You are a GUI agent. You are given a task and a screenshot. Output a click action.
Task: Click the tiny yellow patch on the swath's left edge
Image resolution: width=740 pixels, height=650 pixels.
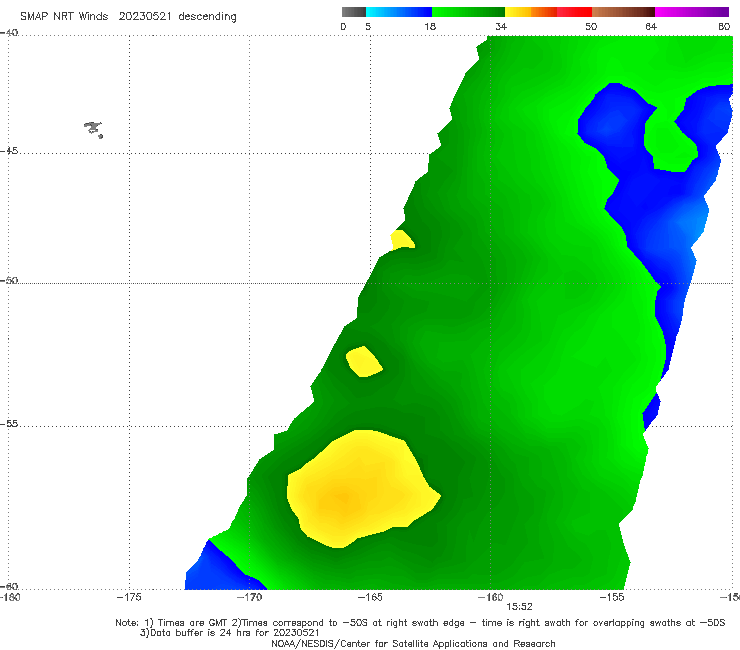coord(402,240)
